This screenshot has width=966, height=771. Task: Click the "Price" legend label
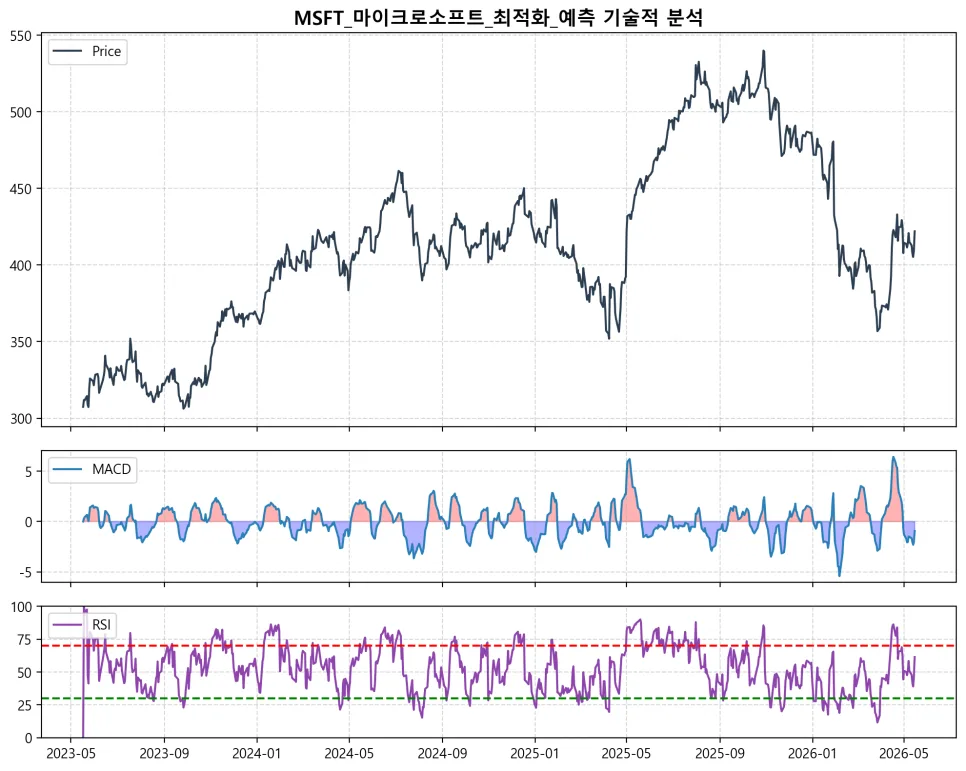[107, 51]
